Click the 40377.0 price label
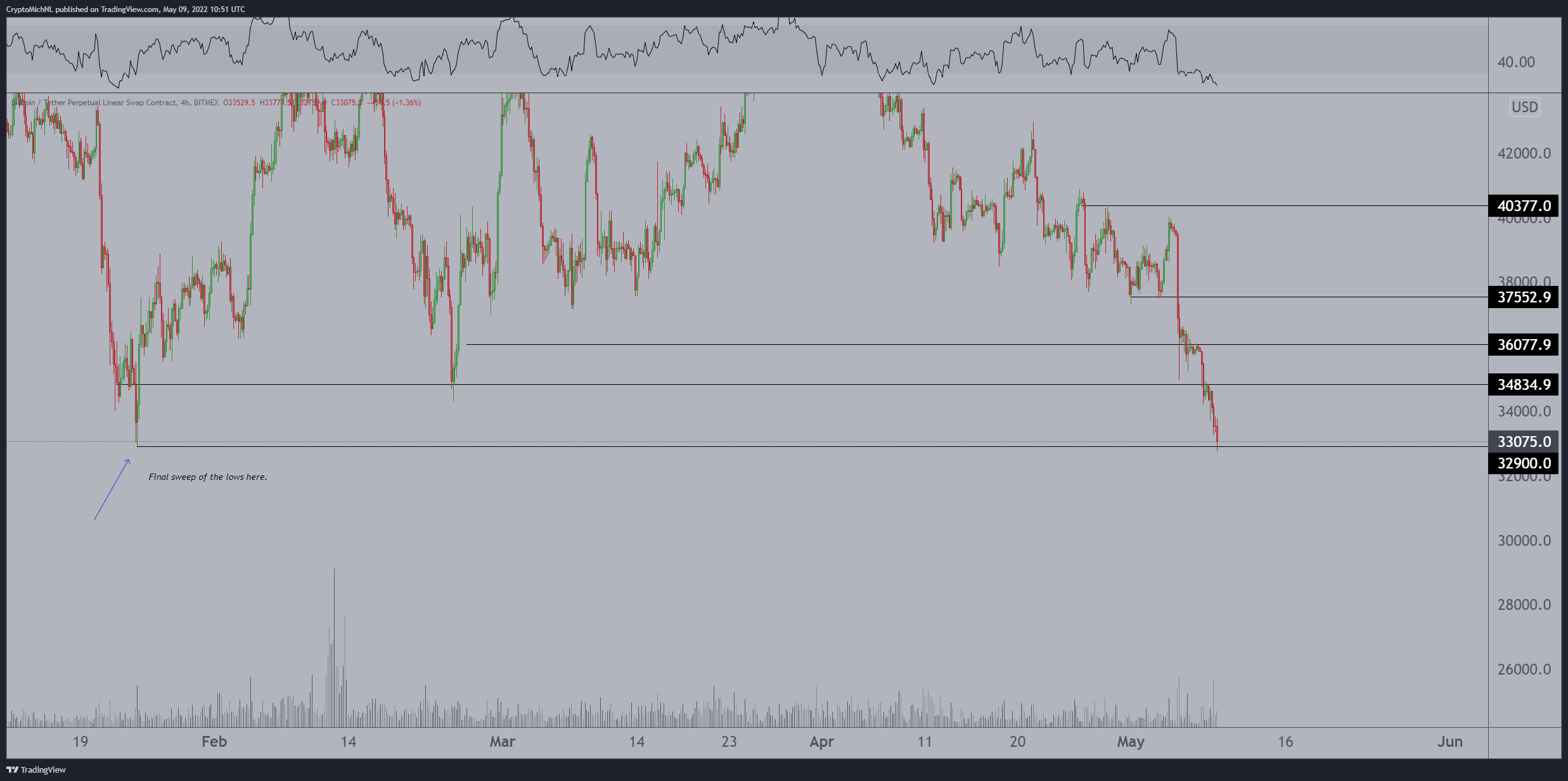Image resolution: width=1568 pixels, height=781 pixels. point(1524,206)
